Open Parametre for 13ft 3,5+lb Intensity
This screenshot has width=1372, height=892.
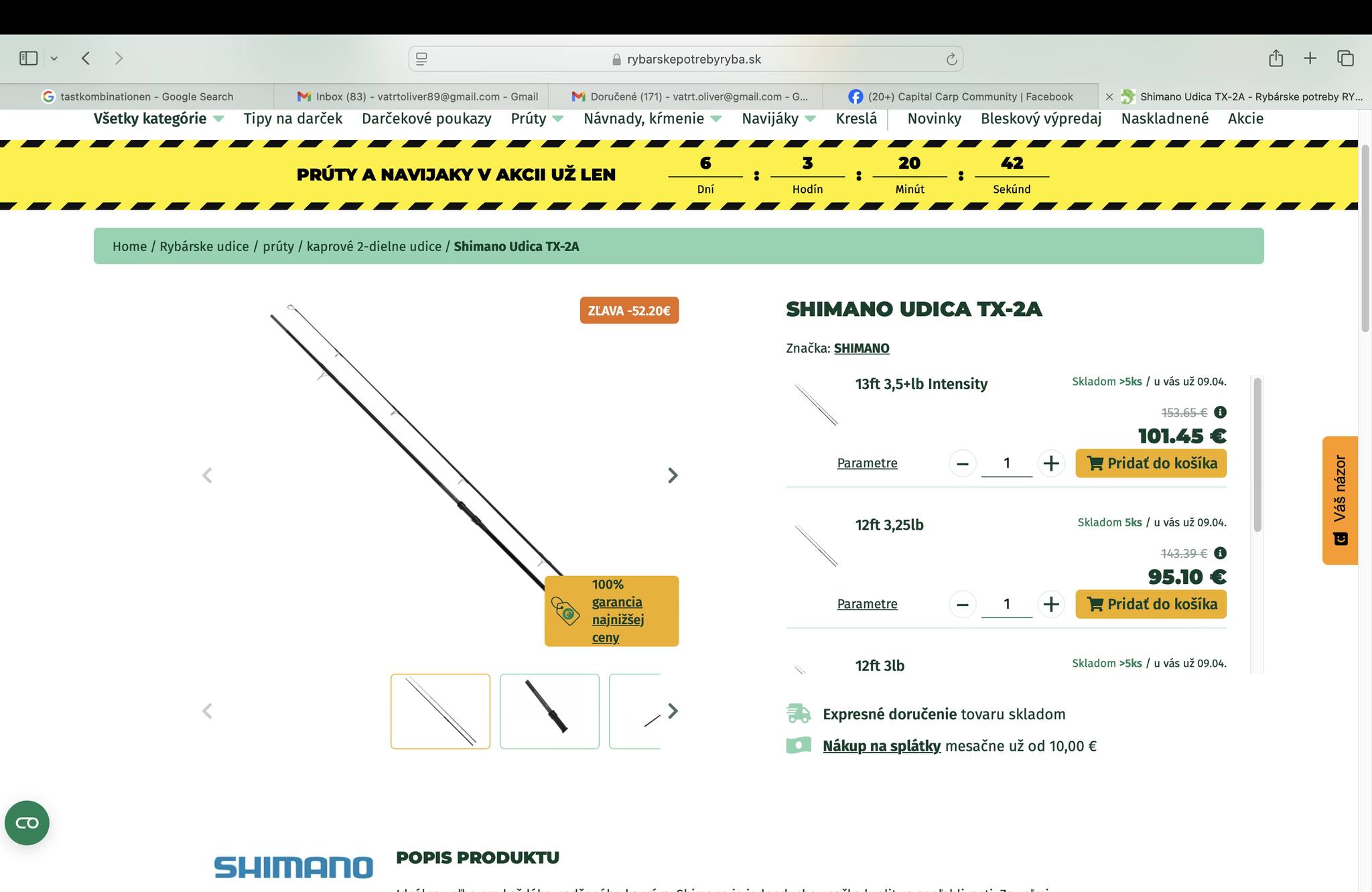click(x=867, y=463)
